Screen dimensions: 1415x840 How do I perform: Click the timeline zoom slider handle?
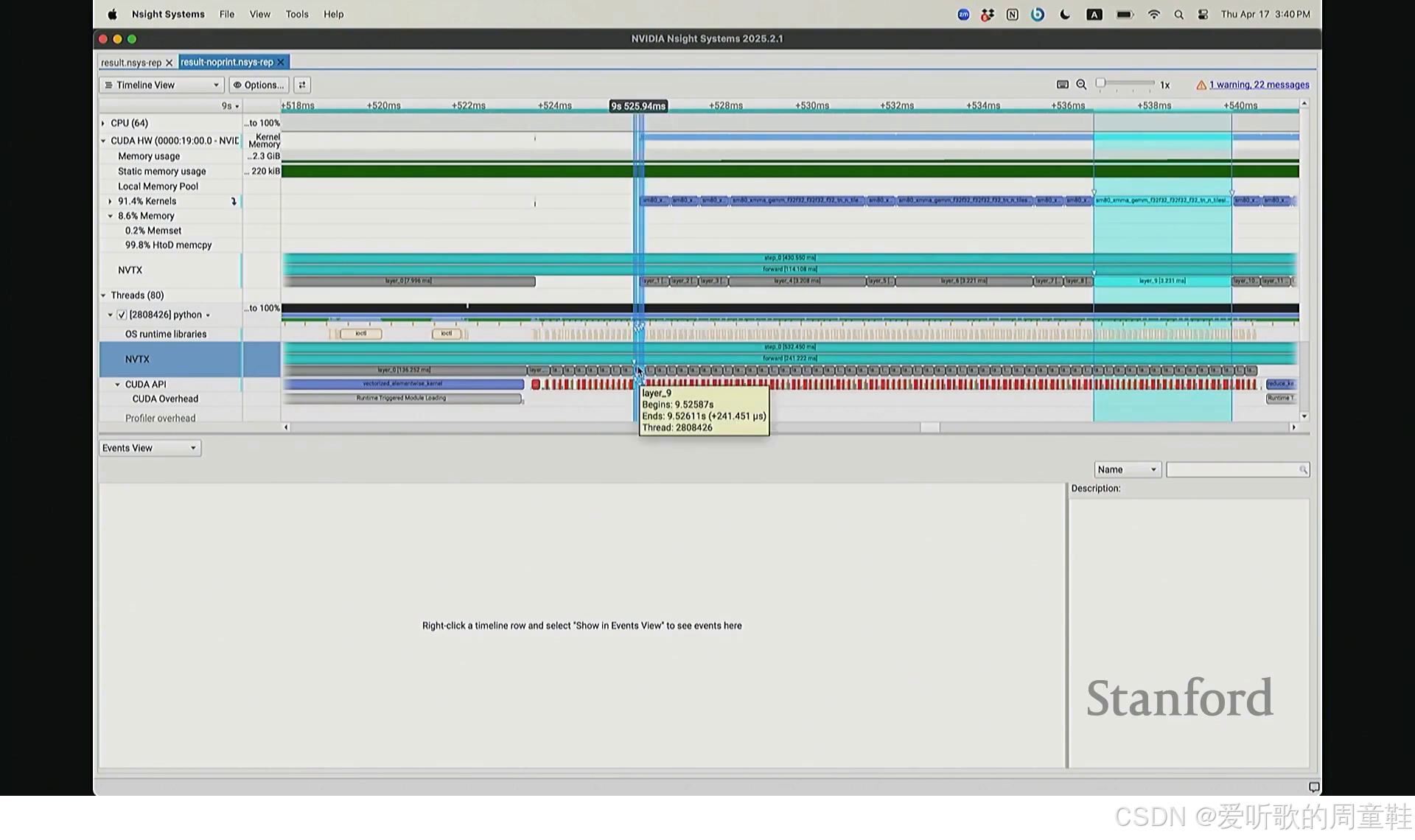pos(1100,83)
